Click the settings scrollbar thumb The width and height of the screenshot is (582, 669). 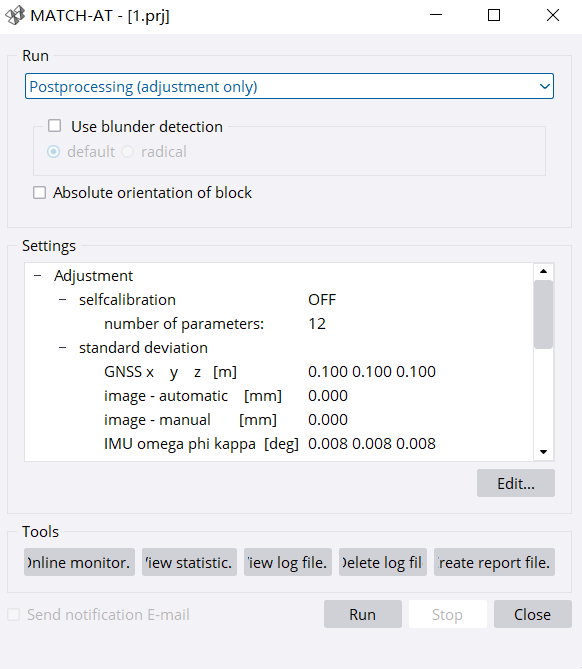pyautogui.click(x=544, y=314)
